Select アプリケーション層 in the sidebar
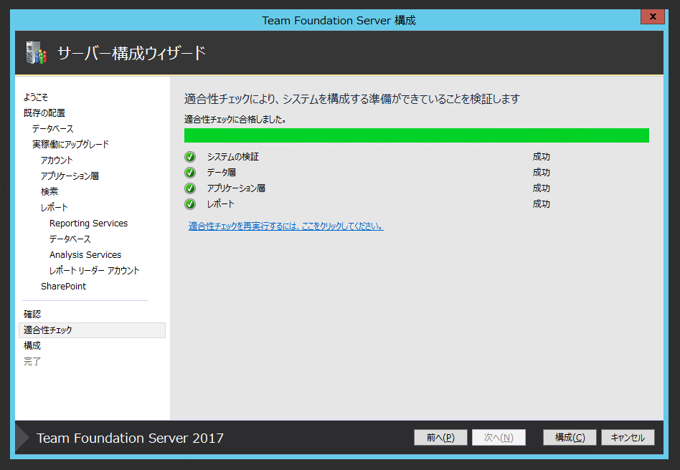Image resolution: width=680 pixels, height=470 pixels. pyautogui.click(x=70, y=176)
